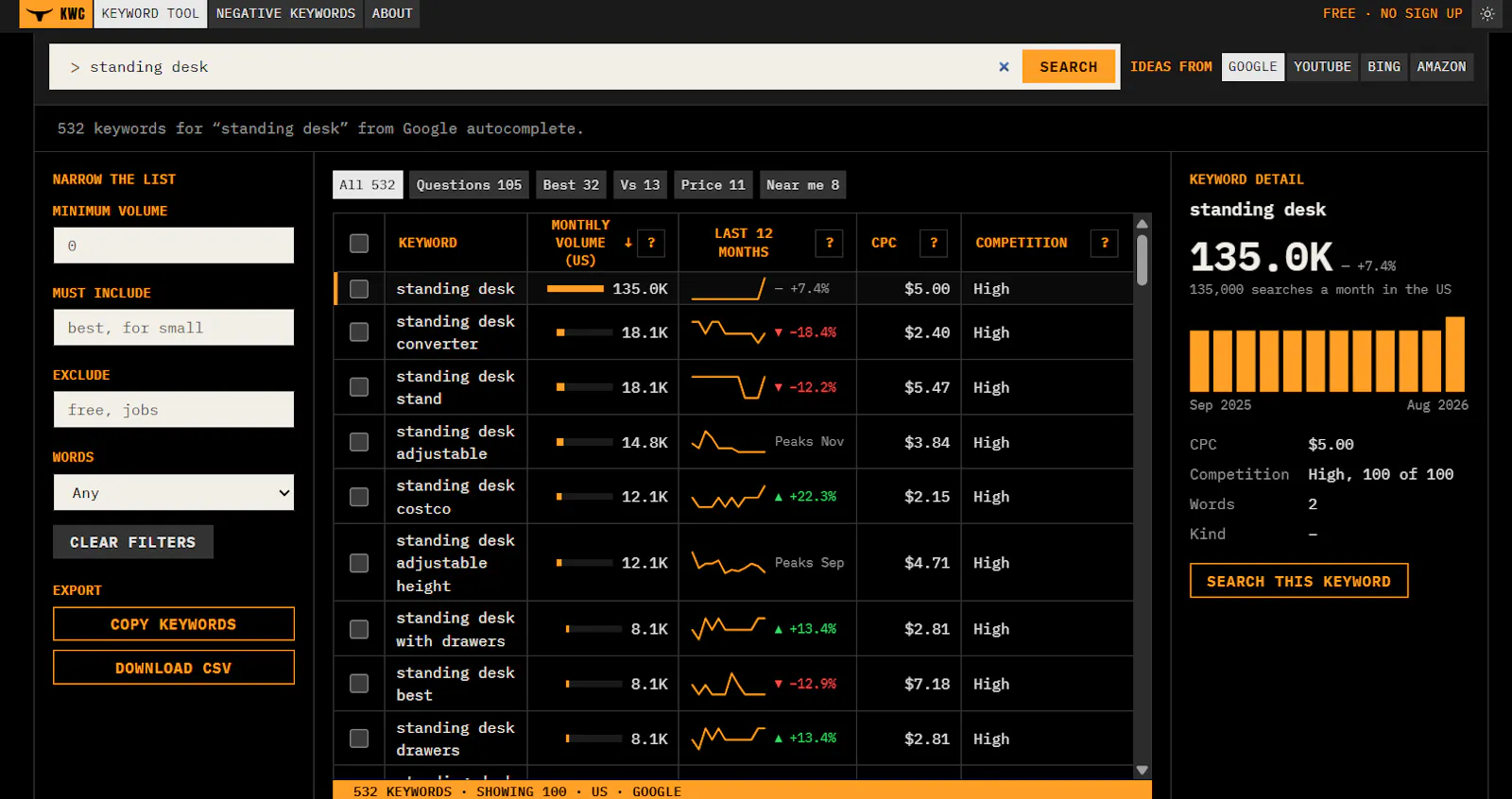
Task: Download the keyword list as CSV
Action: (x=174, y=668)
